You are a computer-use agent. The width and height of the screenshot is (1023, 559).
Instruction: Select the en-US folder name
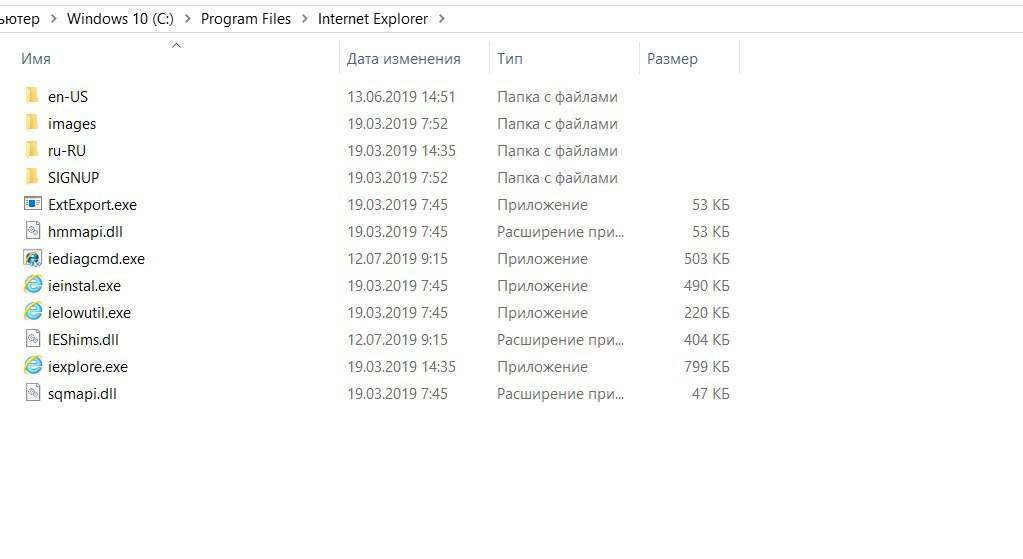68,97
